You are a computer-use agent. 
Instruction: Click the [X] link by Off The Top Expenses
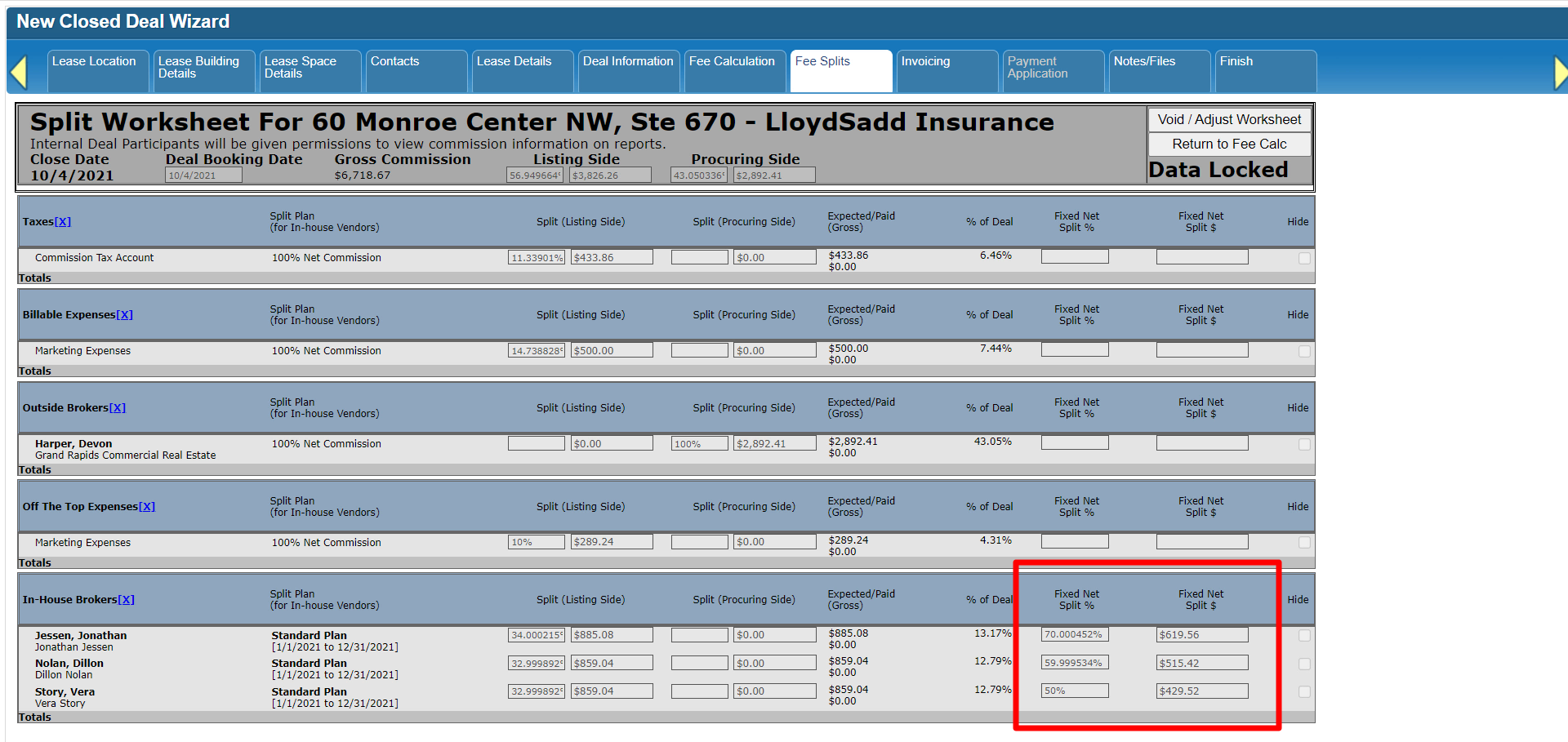tap(147, 507)
